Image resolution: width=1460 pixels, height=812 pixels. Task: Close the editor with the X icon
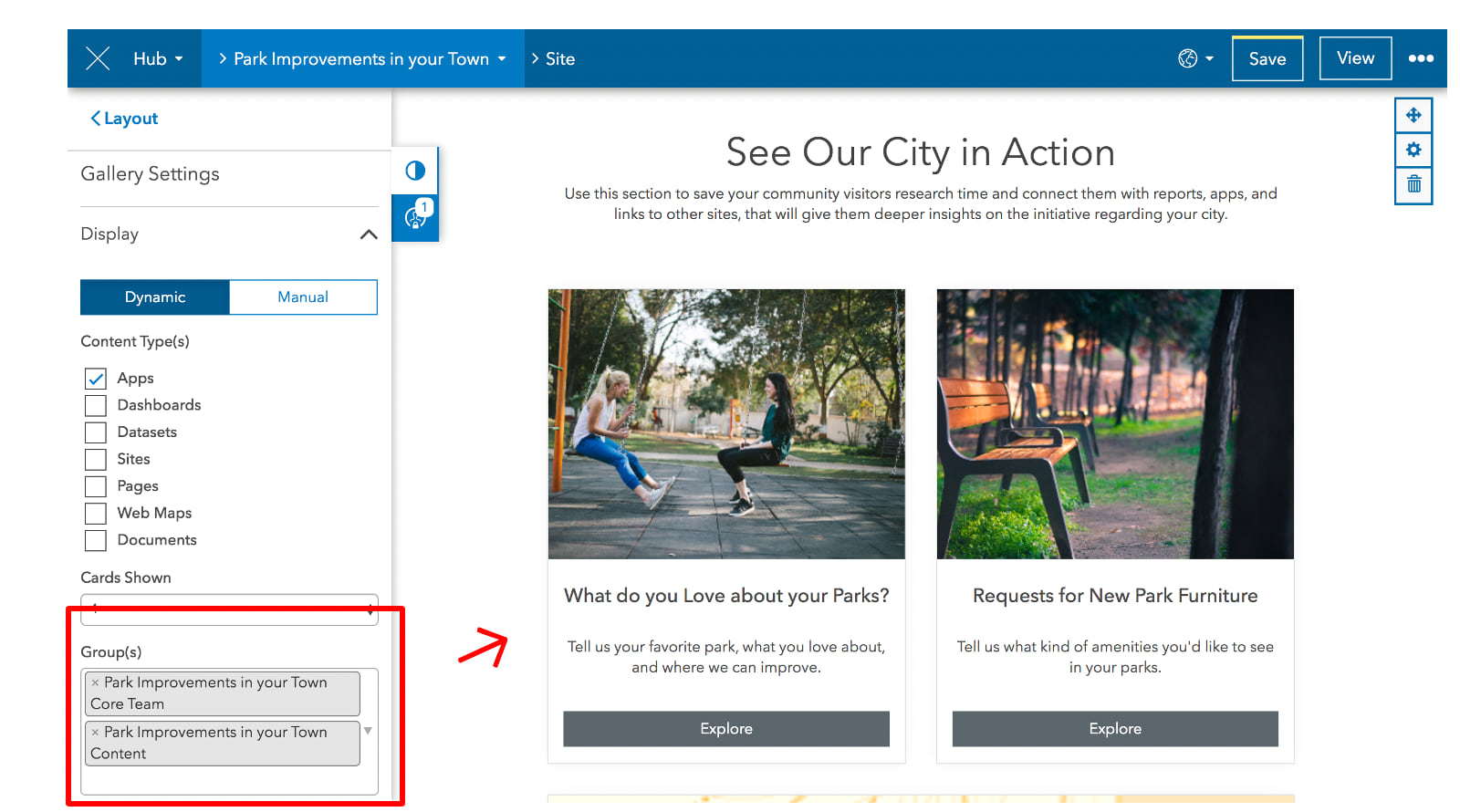[x=98, y=58]
